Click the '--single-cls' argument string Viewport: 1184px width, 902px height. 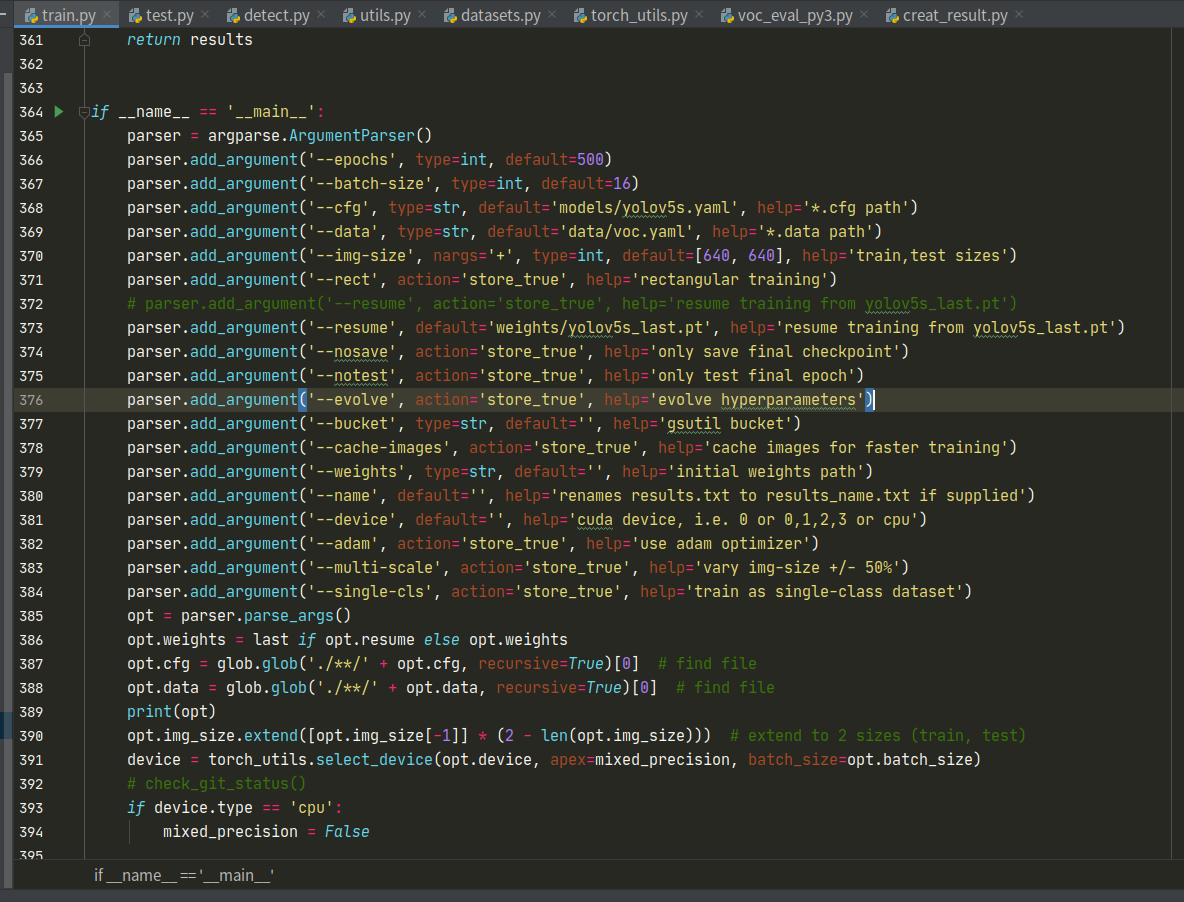371,592
